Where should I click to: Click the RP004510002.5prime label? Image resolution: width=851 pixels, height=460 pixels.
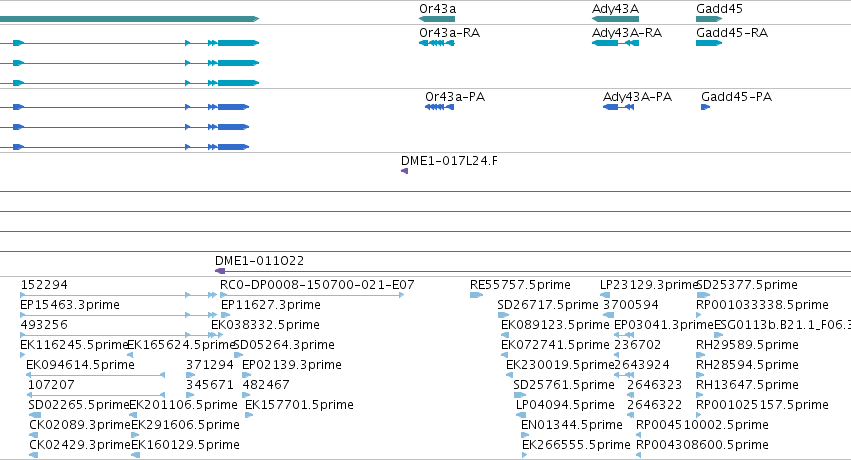click(702, 424)
